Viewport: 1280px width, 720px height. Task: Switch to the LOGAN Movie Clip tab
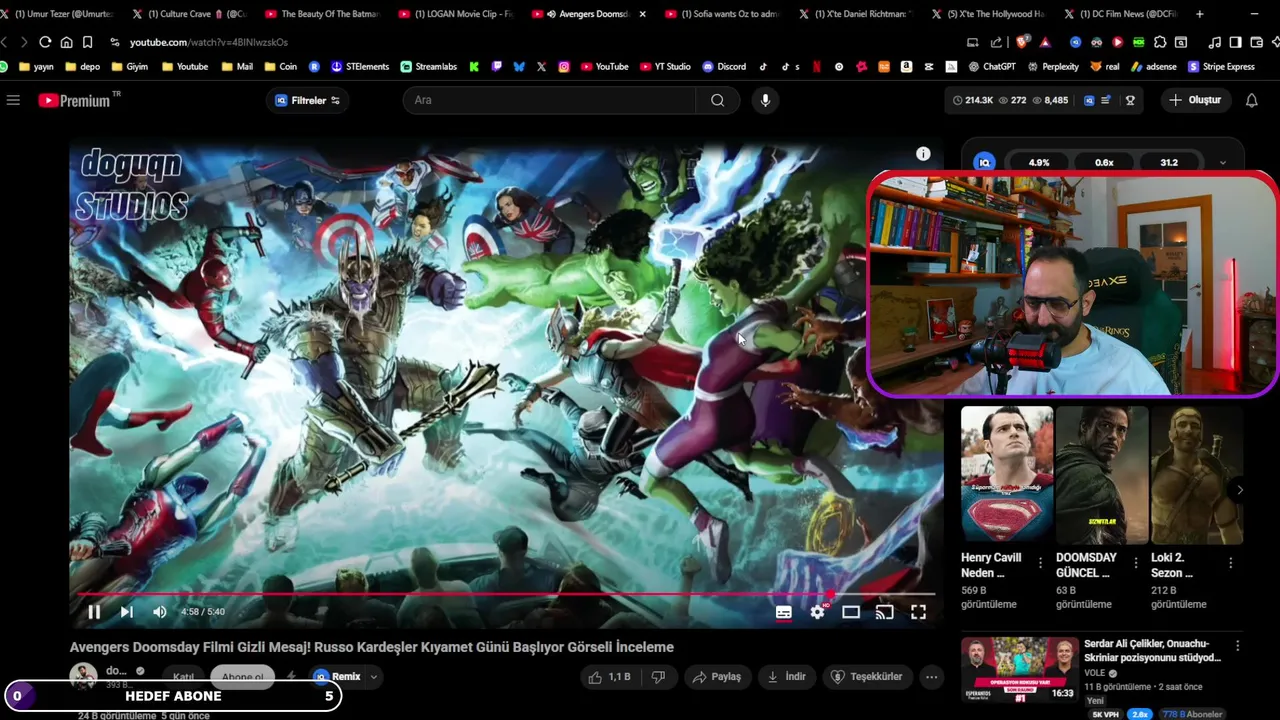pos(458,14)
